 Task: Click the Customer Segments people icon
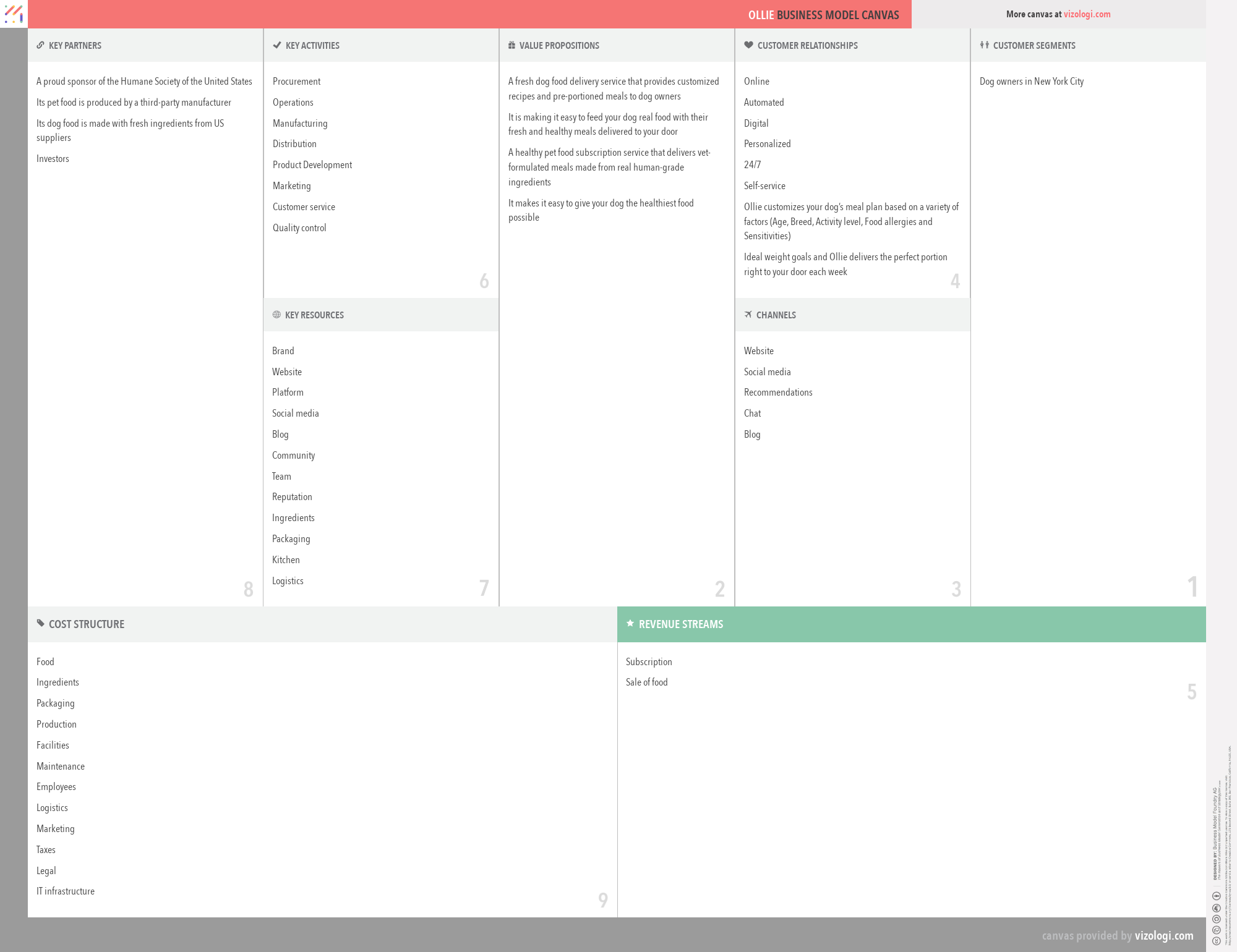pos(984,45)
